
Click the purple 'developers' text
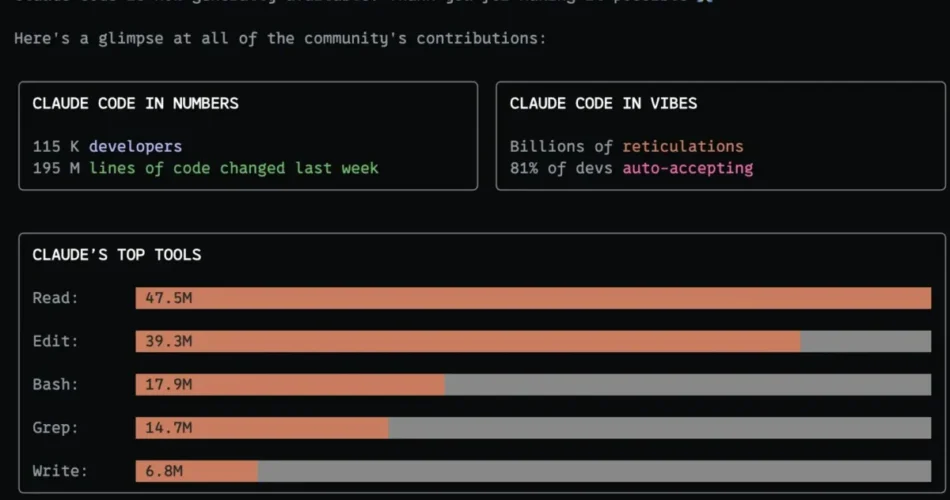(x=135, y=146)
